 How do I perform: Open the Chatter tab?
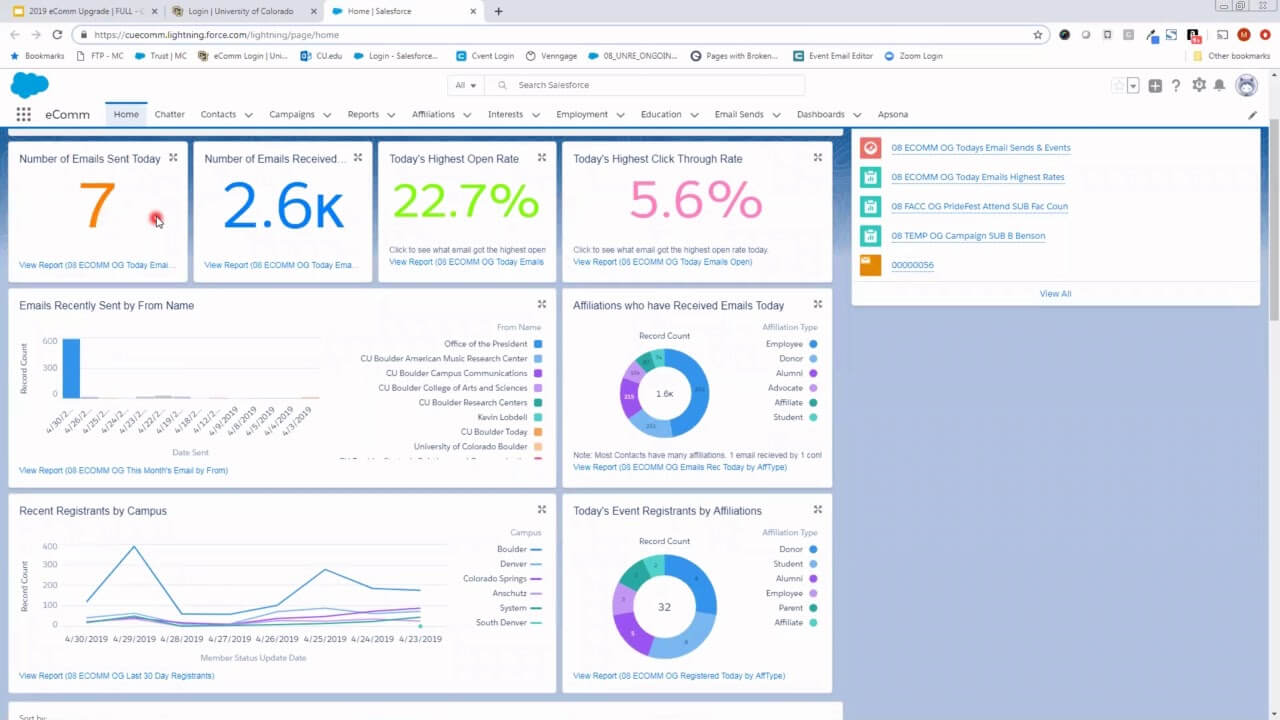click(170, 114)
